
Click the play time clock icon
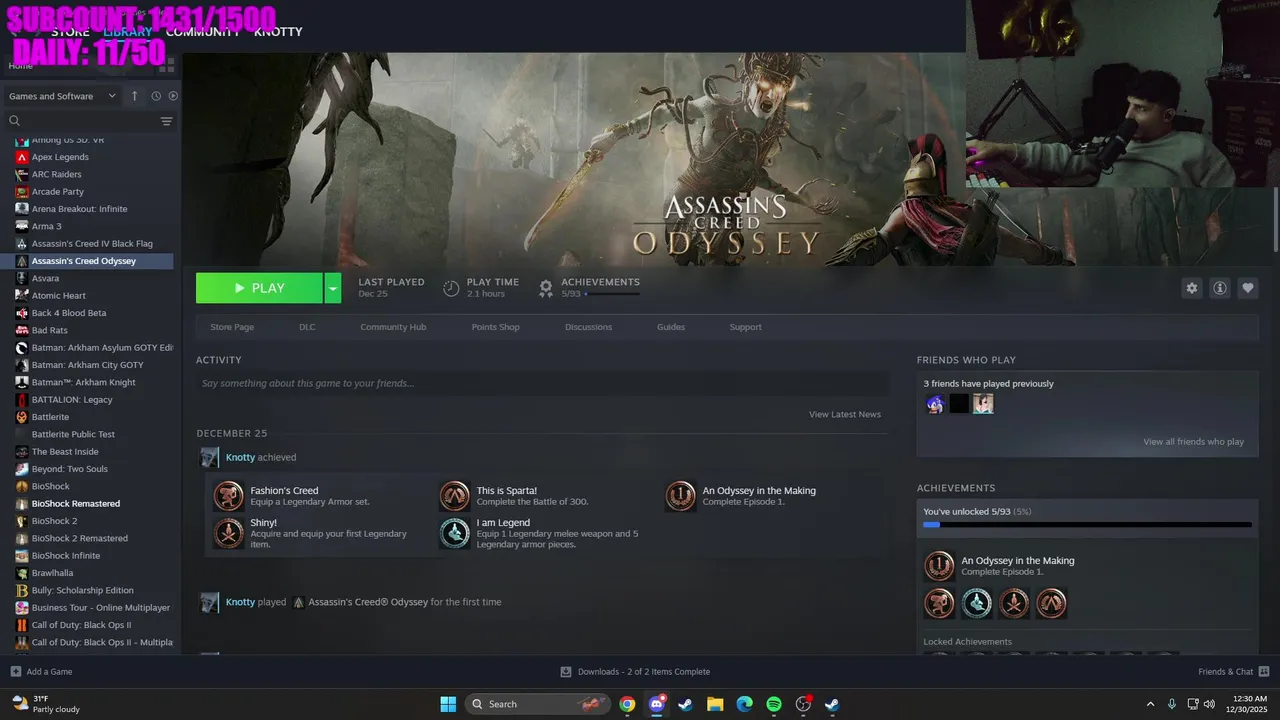[x=451, y=288]
